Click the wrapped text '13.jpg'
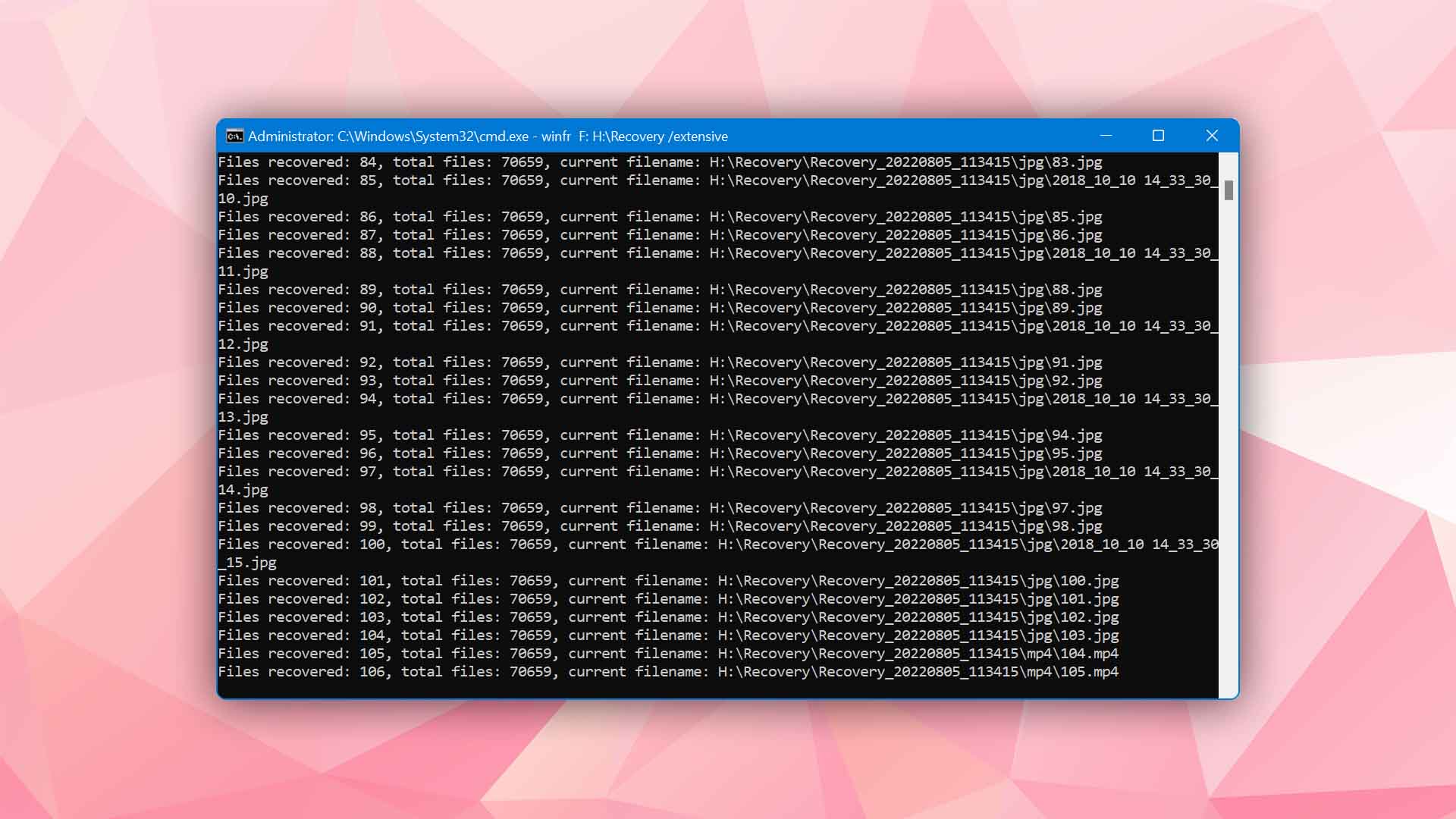The height and width of the screenshot is (819, 1456). coord(243,417)
